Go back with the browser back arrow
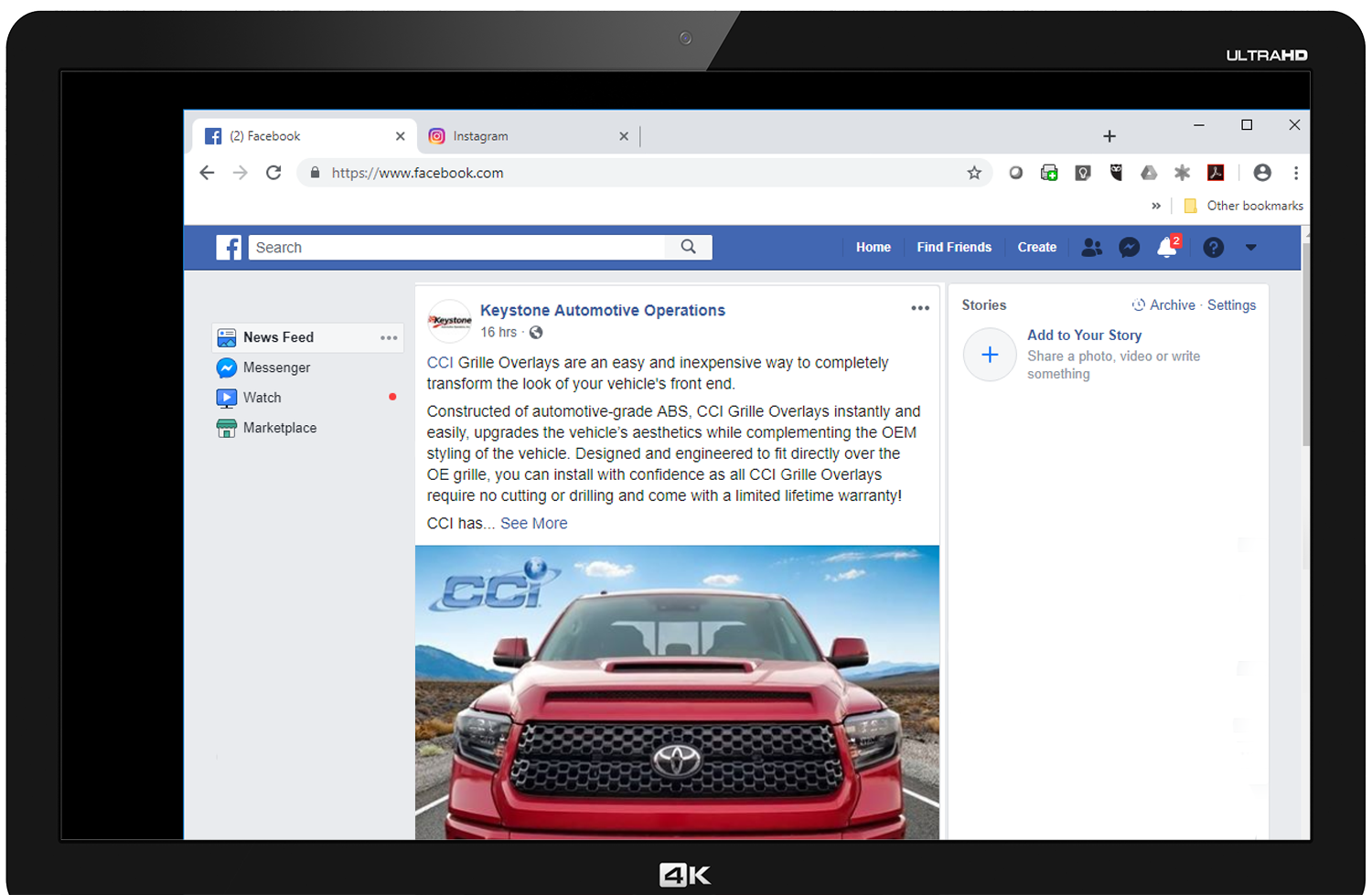The height and width of the screenshot is (895, 1372). tap(208, 173)
